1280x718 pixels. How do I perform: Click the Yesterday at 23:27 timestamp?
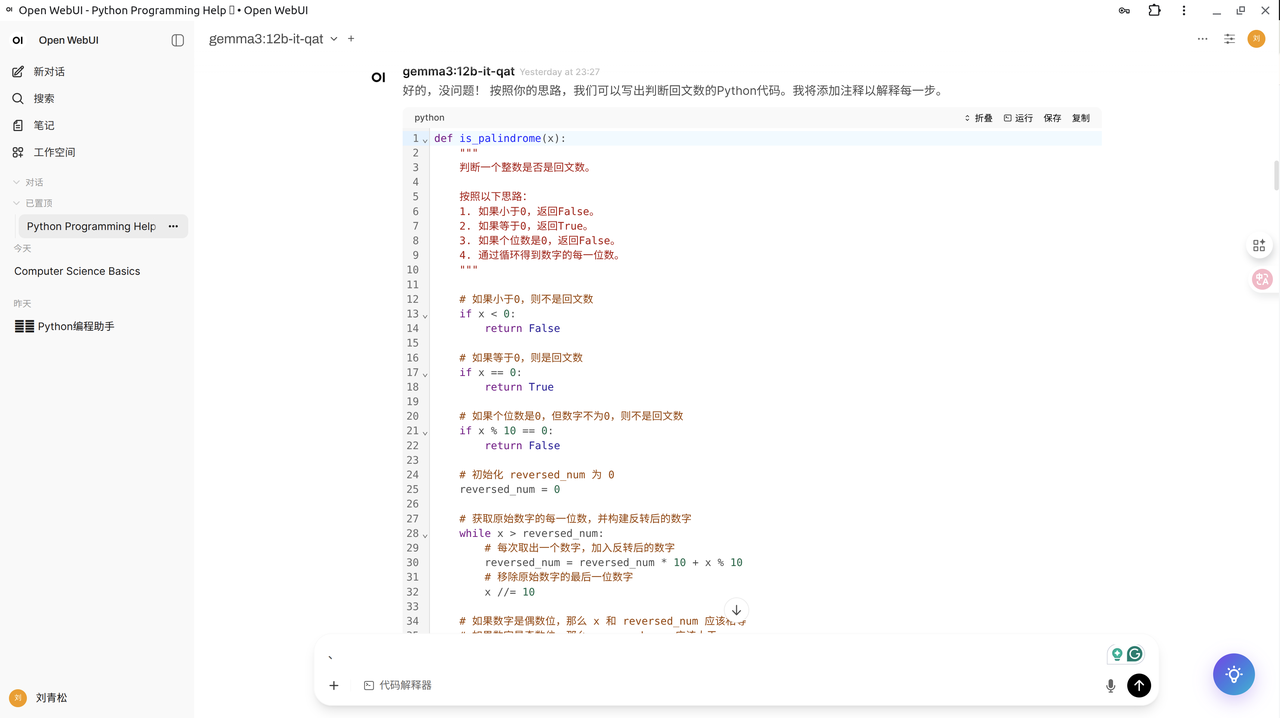pos(560,72)
